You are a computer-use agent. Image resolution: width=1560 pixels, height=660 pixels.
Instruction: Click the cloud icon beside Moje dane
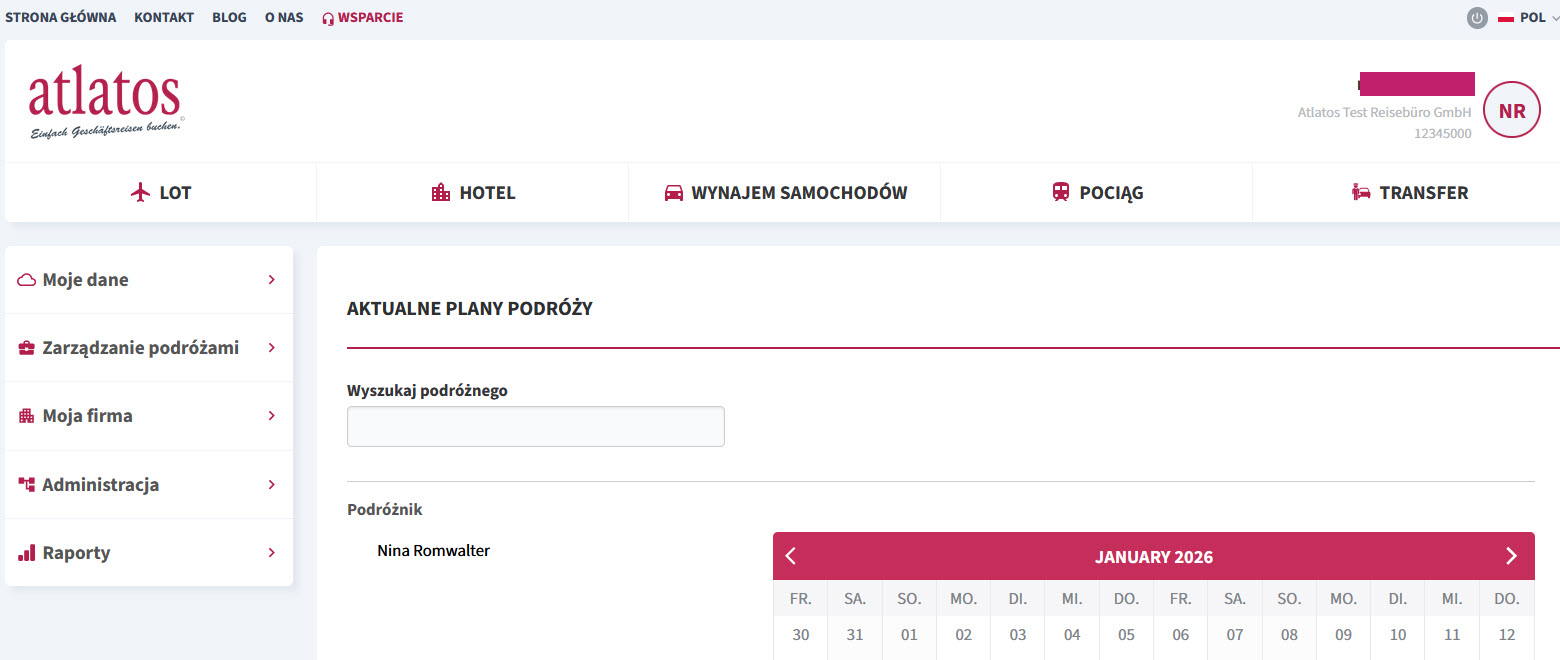pyautogui.click(x=27, y=280)
